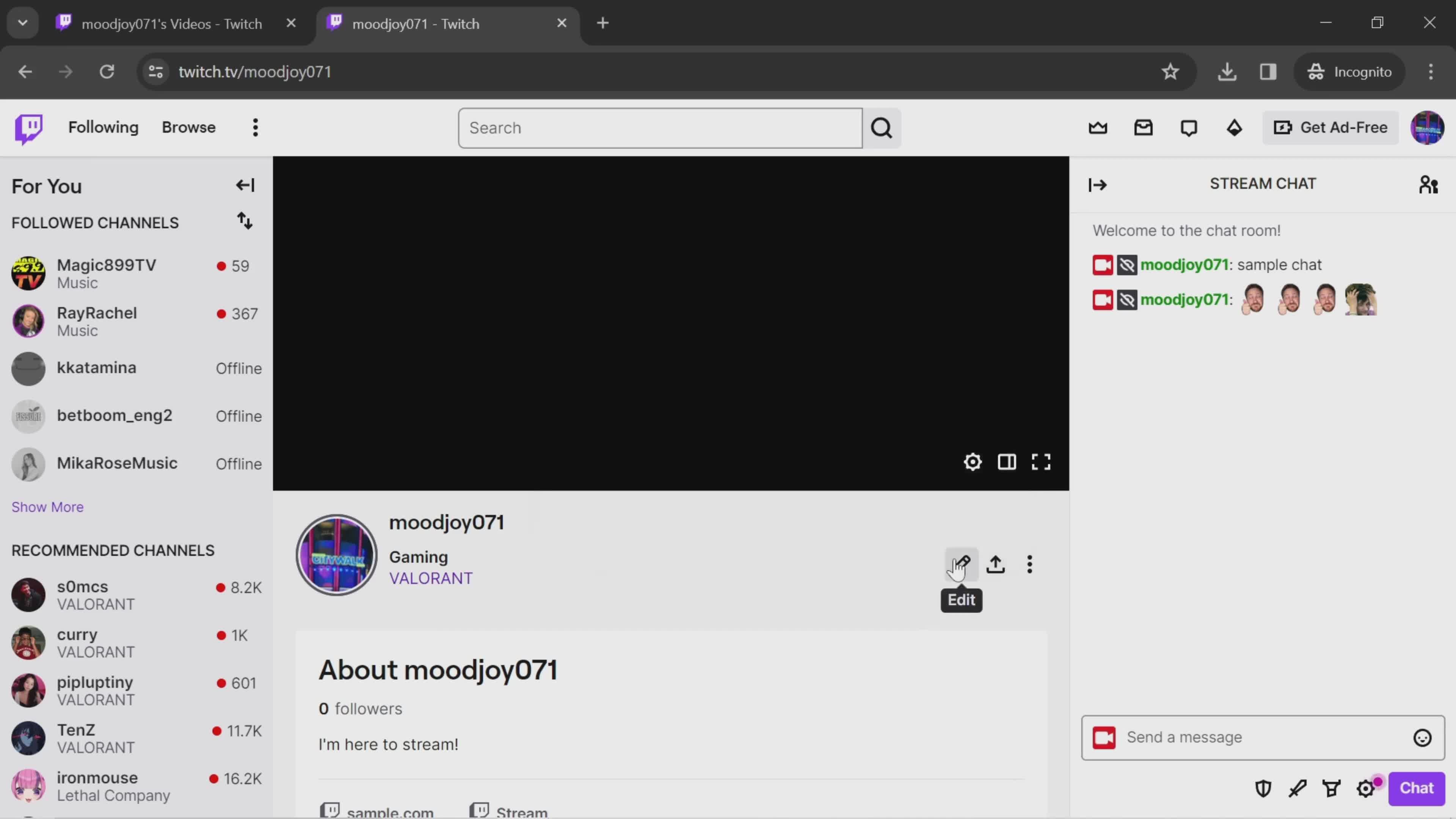
Task: Open the Following page
Action: 104,128
